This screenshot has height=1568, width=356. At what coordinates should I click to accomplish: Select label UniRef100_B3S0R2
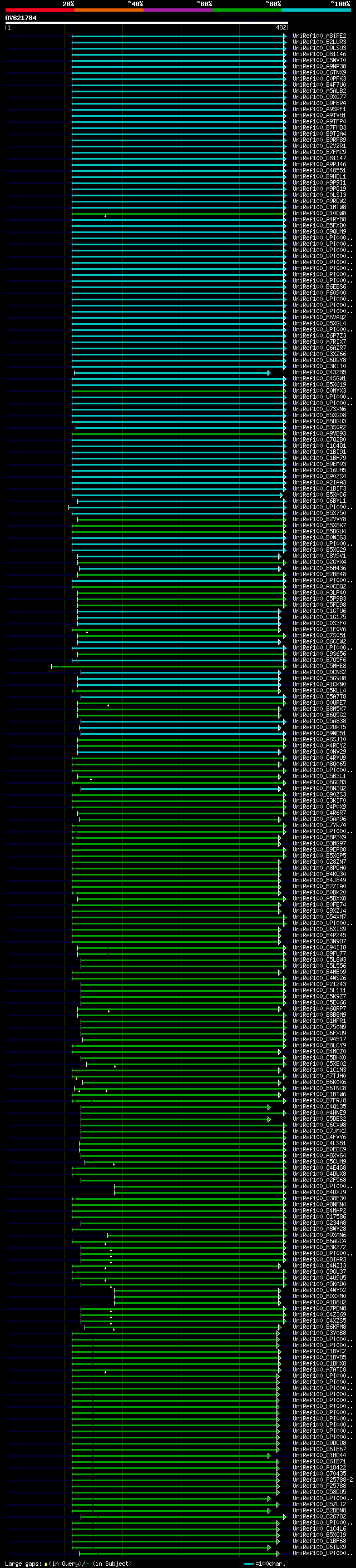(x=319, y=427)
